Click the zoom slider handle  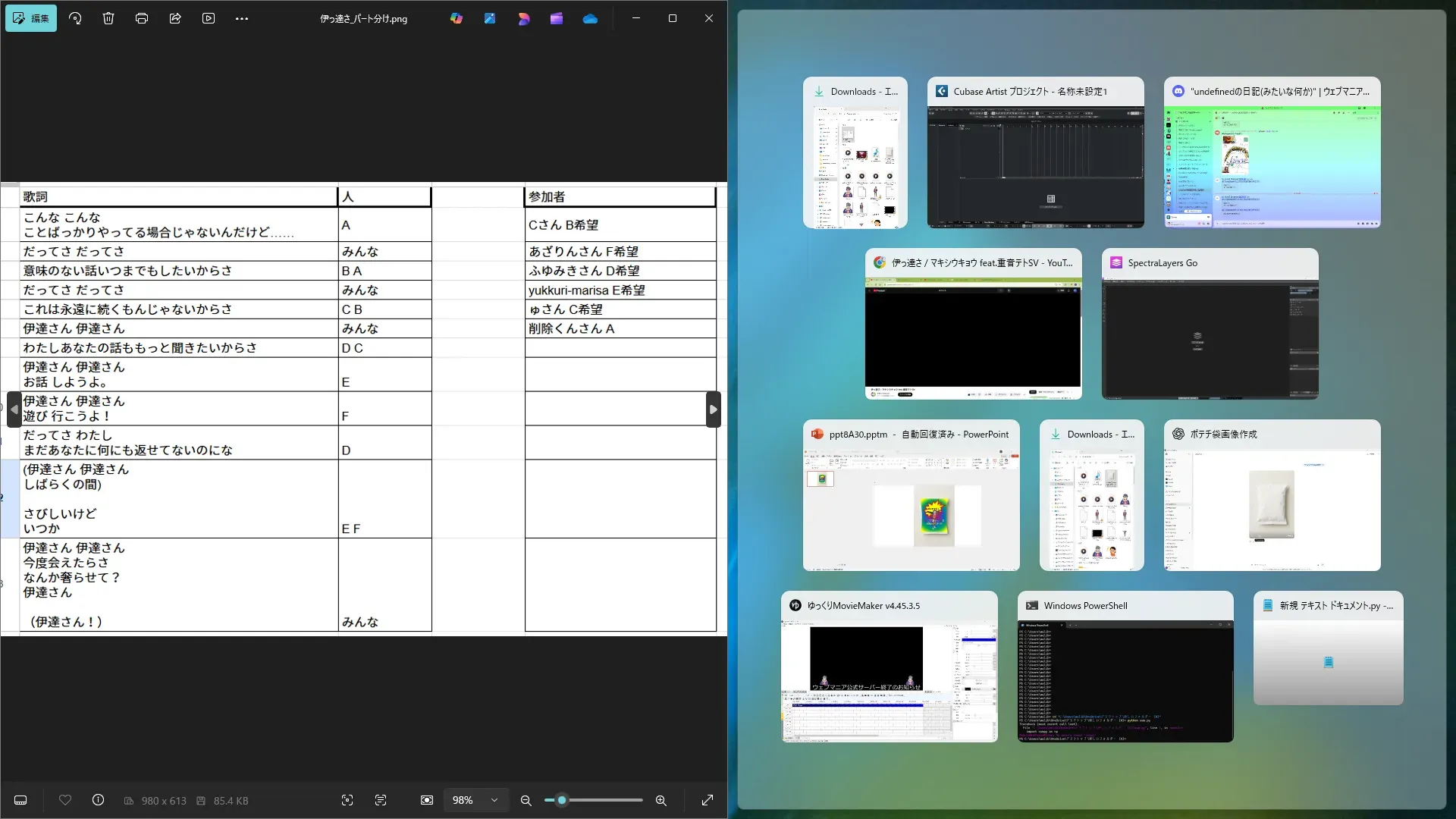[562, 800]
